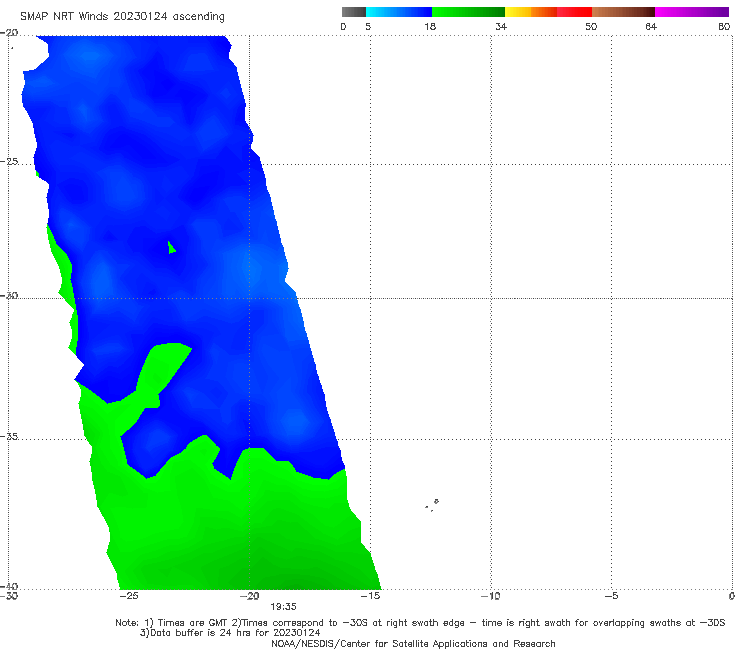The image size is (740, 650).
Task: Click the NOAA/NESDIS Center credit line
Action: (413, 643)
